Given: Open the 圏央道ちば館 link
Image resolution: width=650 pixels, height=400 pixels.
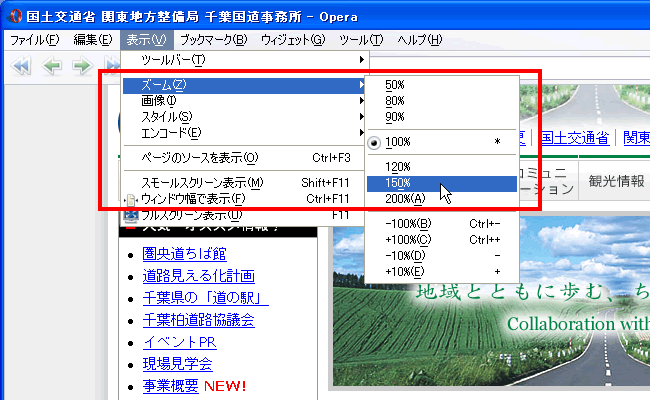Looking at the screenshot, I should (184, 254).
